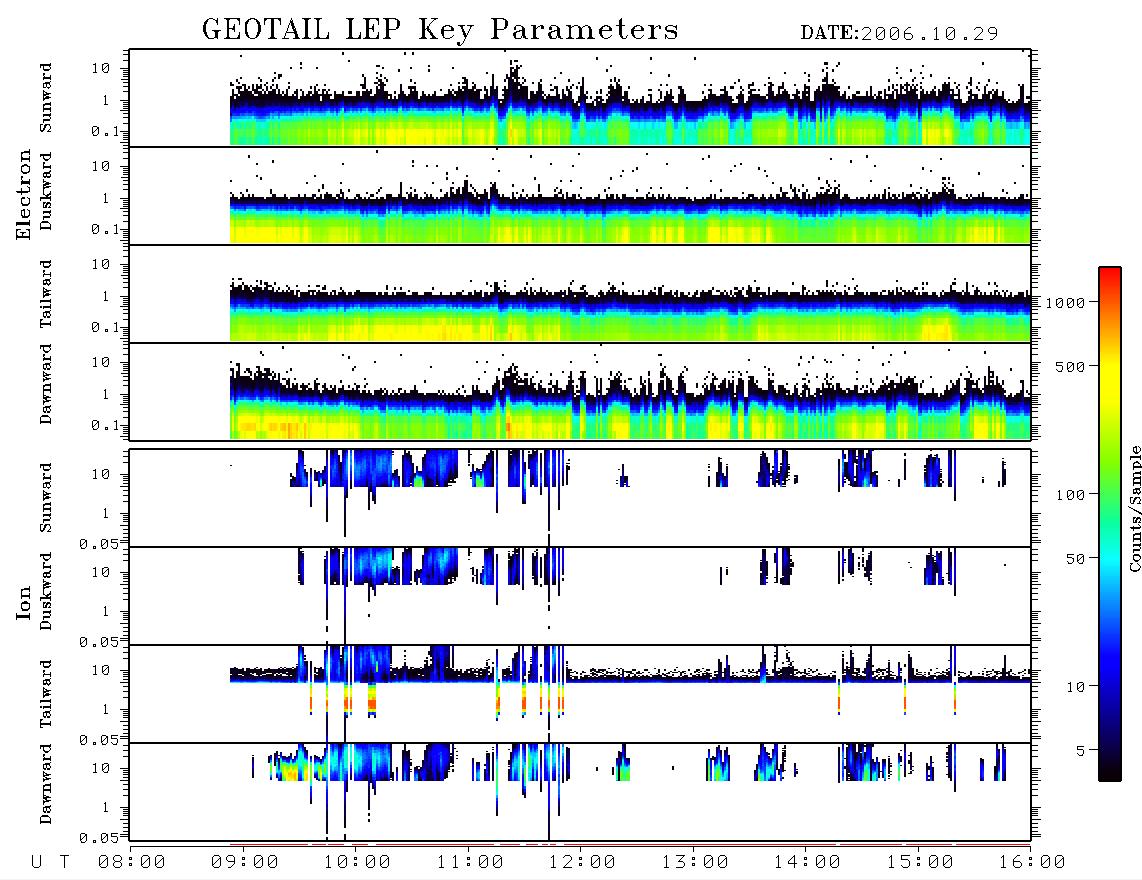Select the Ion "Duskward" panel label
Viewport: 1142px width, 880px height.
[x=46, y=591]
